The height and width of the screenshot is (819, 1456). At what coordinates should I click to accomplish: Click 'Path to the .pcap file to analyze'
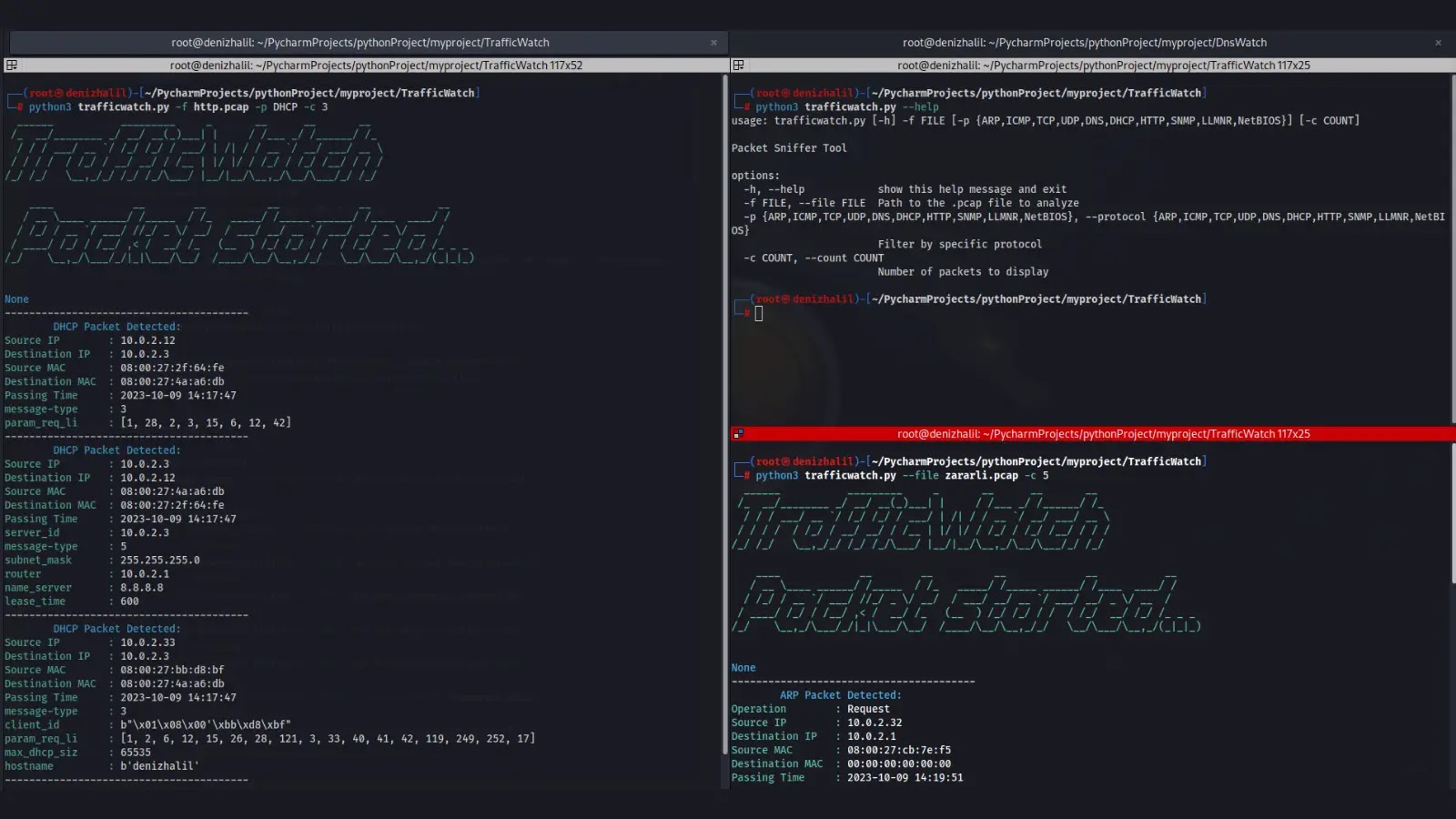click(x=978, y=203)
